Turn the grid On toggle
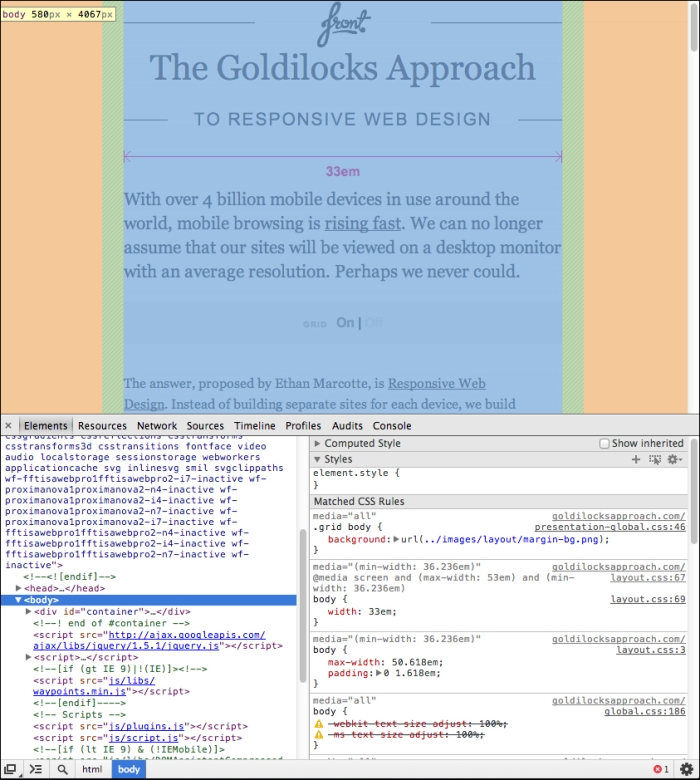 click(345, 323)
